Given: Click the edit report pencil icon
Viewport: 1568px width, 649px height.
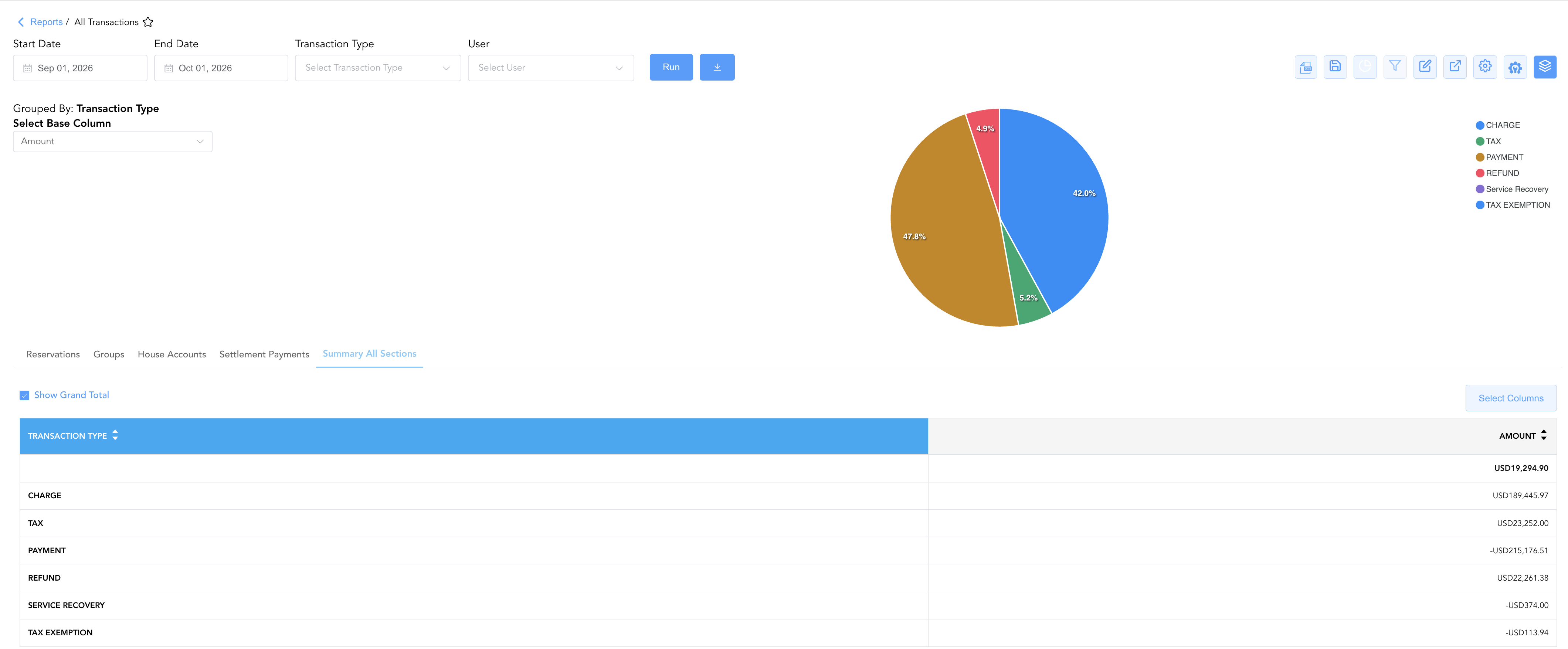Looking at the screenshot, I should [1425, 67].
